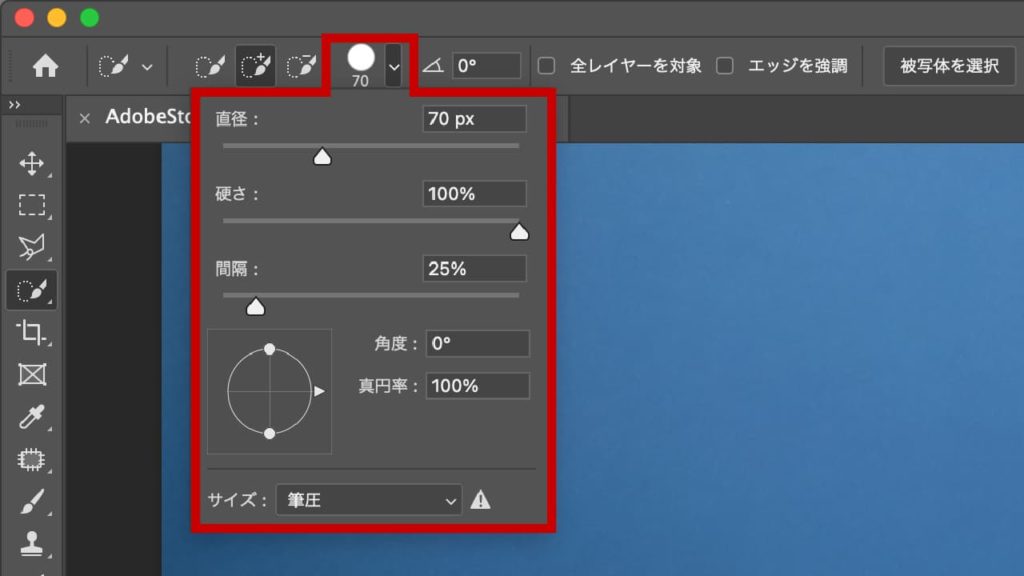Screen dimensions: 1024x576
Task: Click the brush angle and roundness circle widget
Action: [x=270, y=391]
